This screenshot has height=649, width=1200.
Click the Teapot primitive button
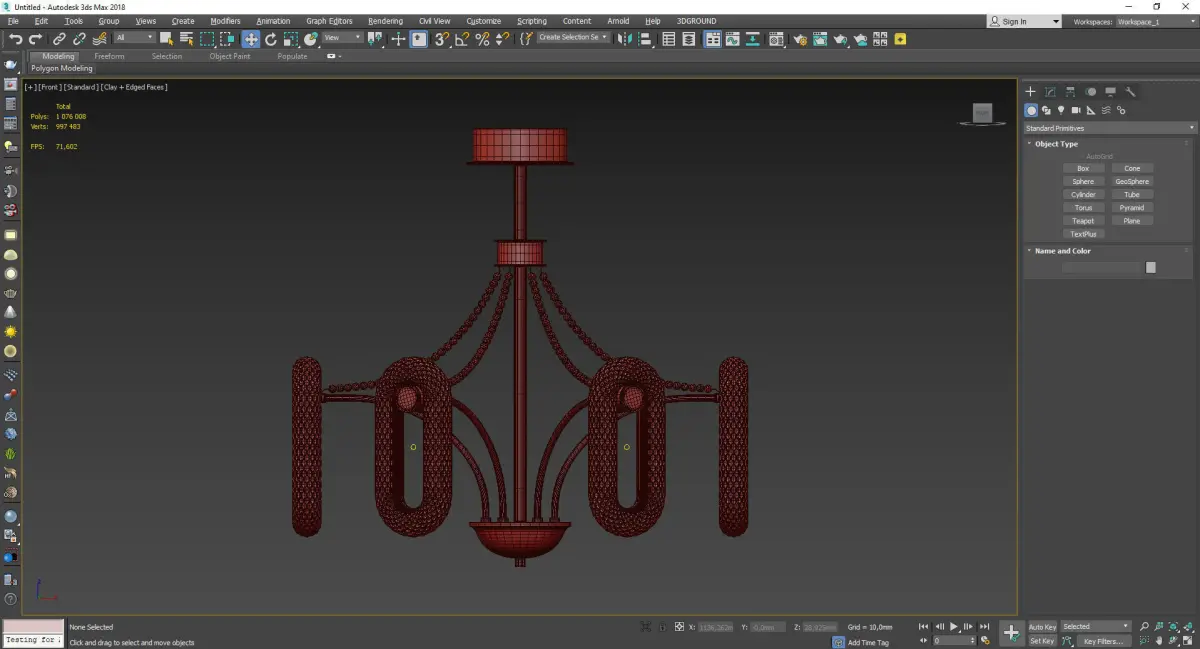click(1083, 221)
